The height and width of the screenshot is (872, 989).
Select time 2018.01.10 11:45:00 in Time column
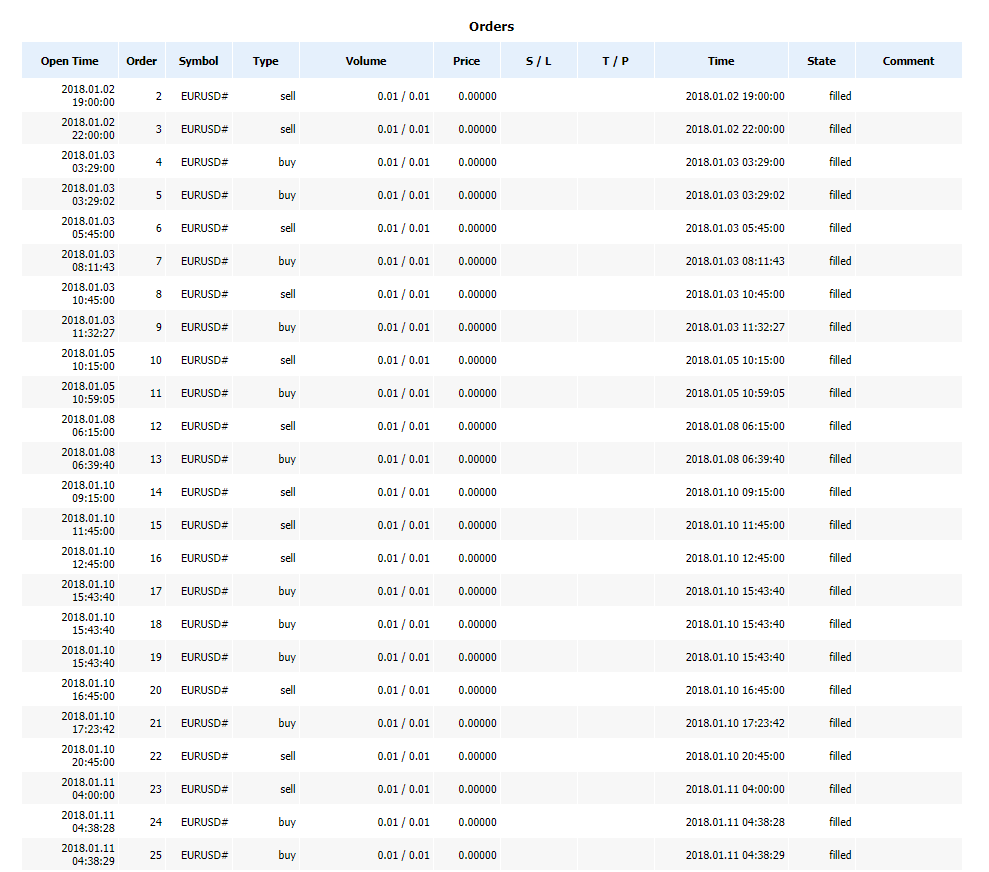pyautogui.click(x=735, y=525)
